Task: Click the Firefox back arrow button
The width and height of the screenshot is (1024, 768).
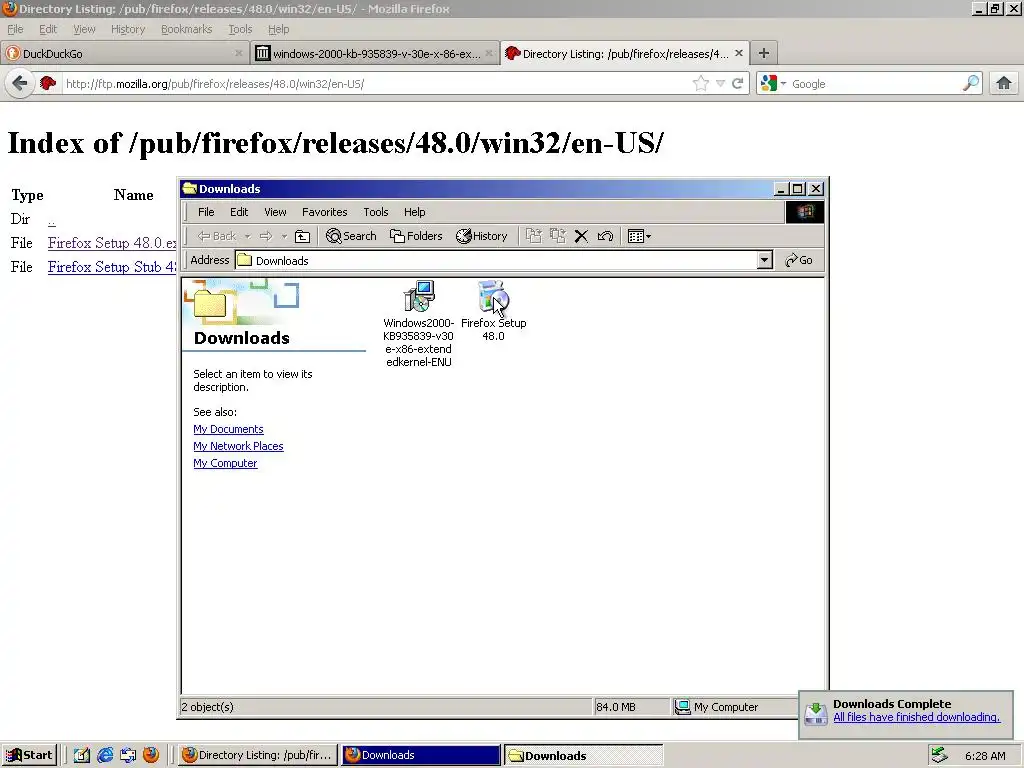Action: pyautogui.click(x=20, y=84)
